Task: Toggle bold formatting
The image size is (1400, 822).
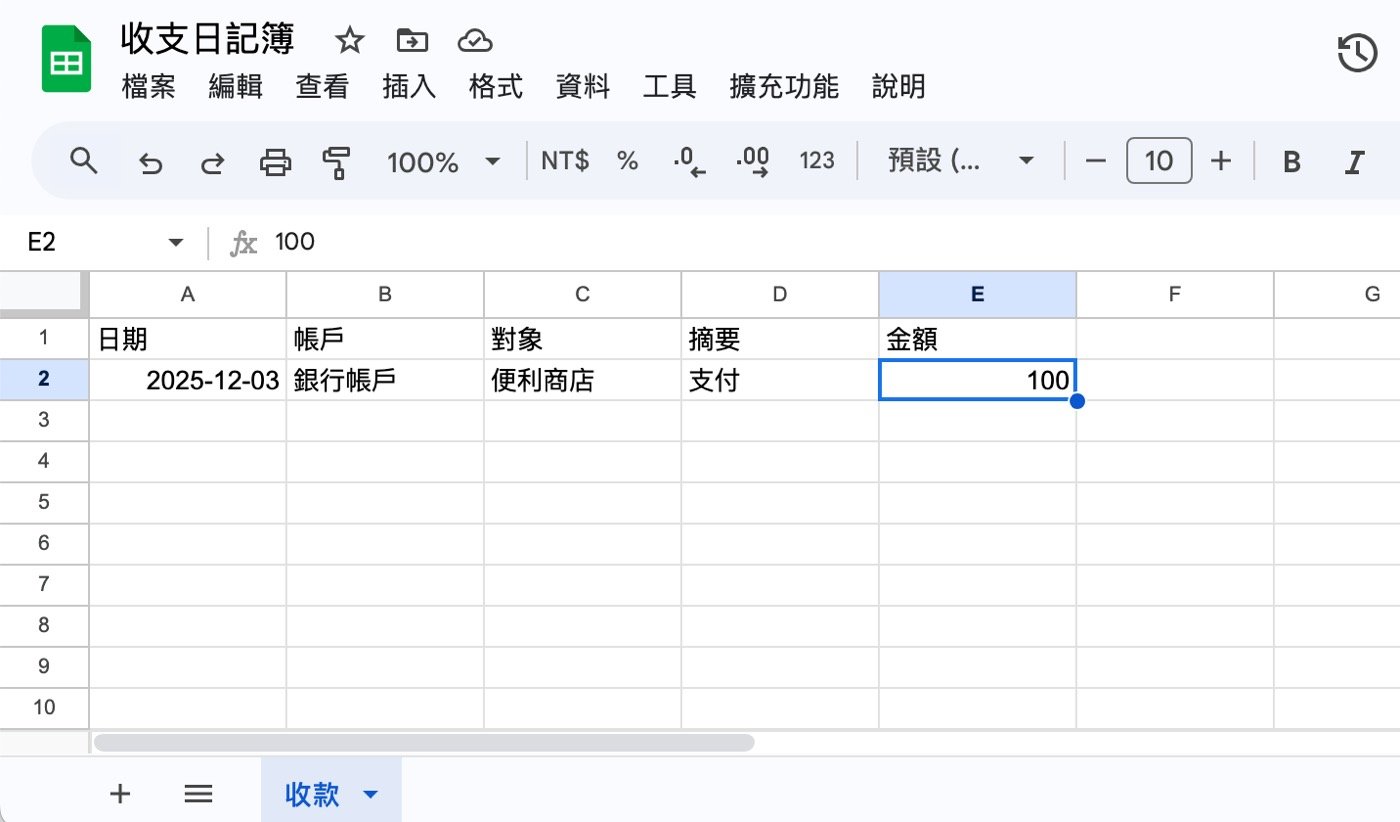Action: click(1292, 160)
